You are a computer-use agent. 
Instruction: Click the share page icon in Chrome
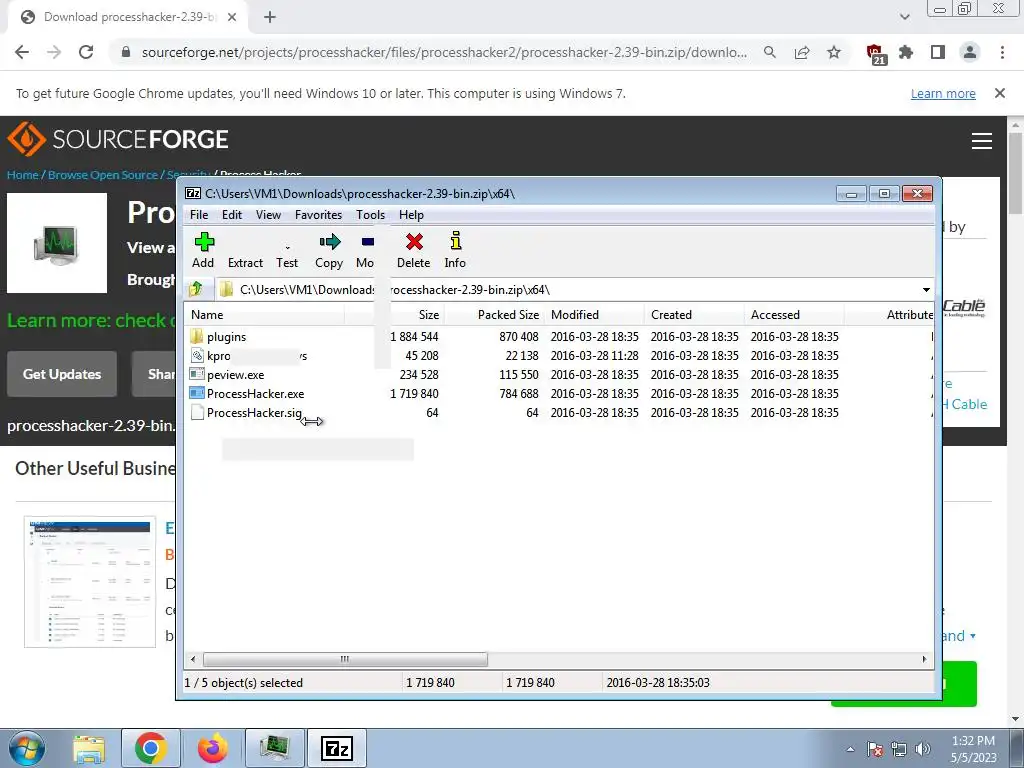[802, 52]
